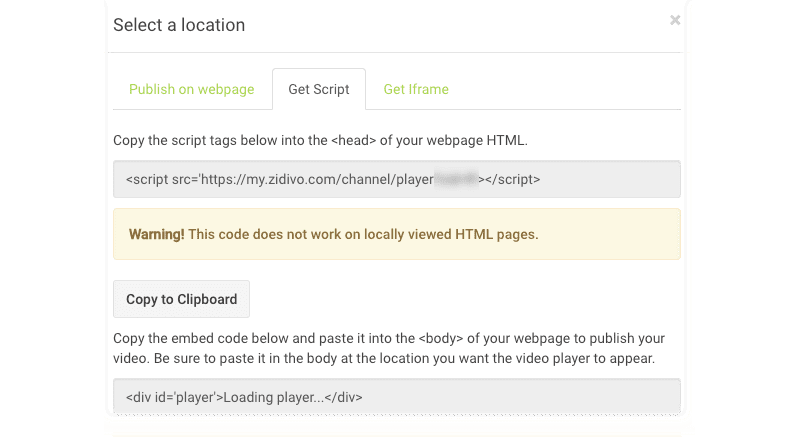Close the Select a location dialog
The image size is (800, 437).
click(675, 20)
